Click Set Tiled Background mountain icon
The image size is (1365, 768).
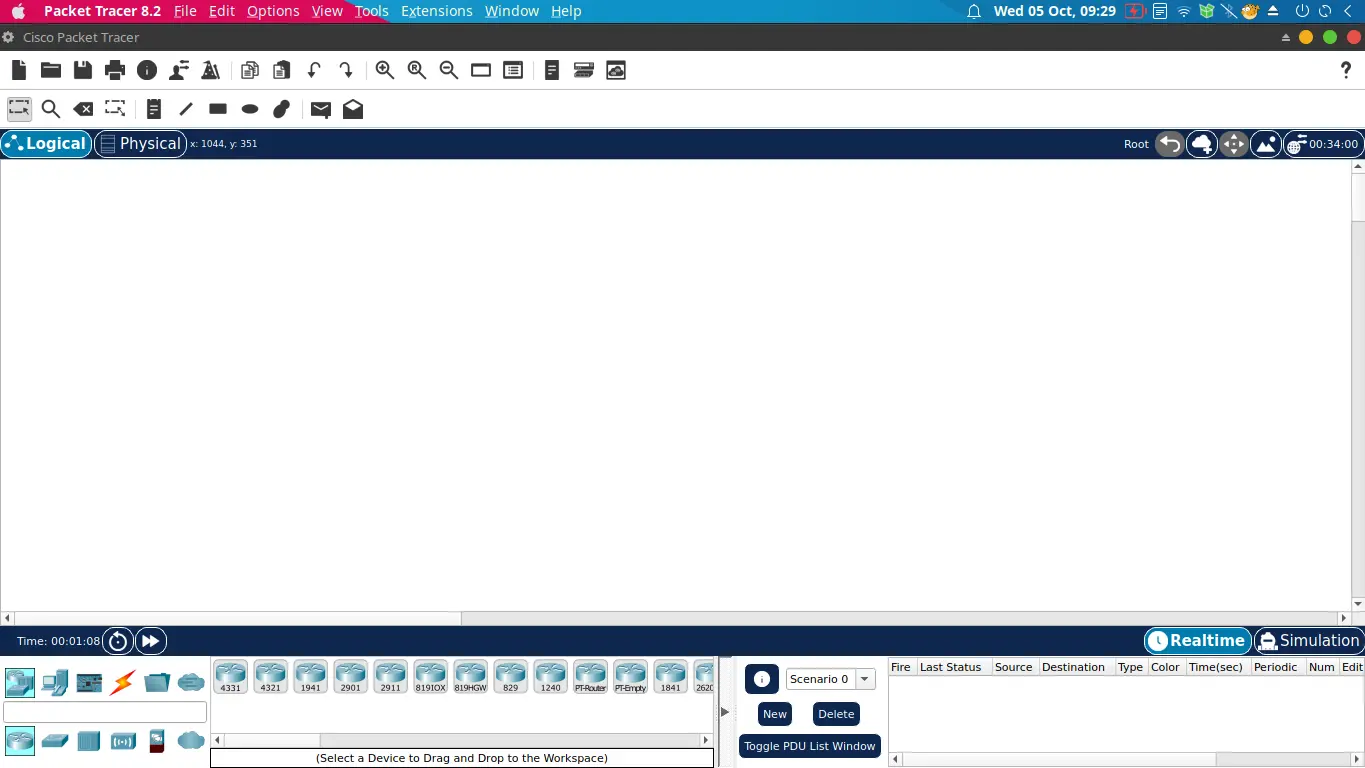pos(1266,144)
